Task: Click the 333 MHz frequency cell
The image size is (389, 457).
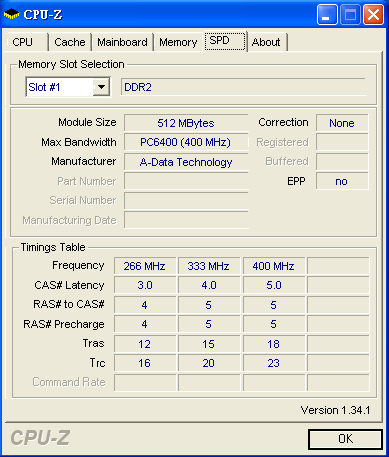Action: pyautogui.click(x=209, y=266)
